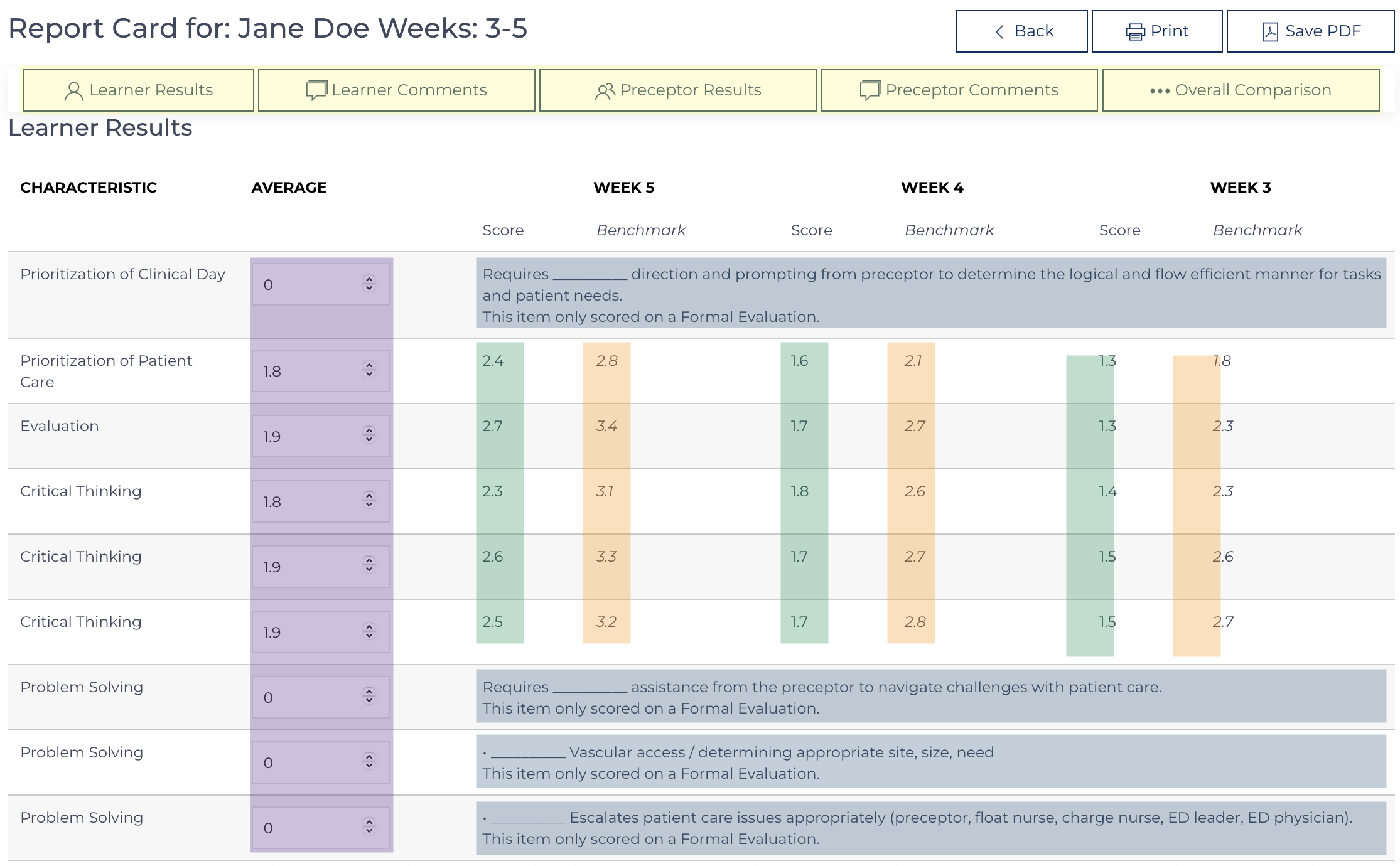Click the stepper arrows for the first Critical Thinking average
Image resolution: width=1400 pixels, height=866 pixels.
pyautogui.click(x=369, y=501)
